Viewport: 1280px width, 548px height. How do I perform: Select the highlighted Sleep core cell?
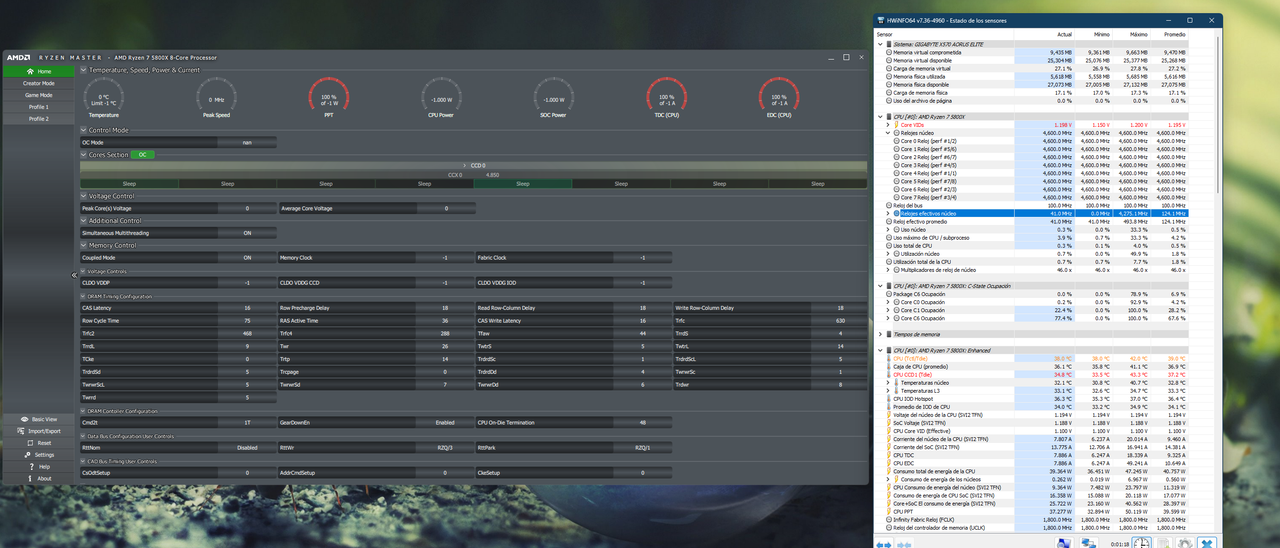click(x=522, y=184)
